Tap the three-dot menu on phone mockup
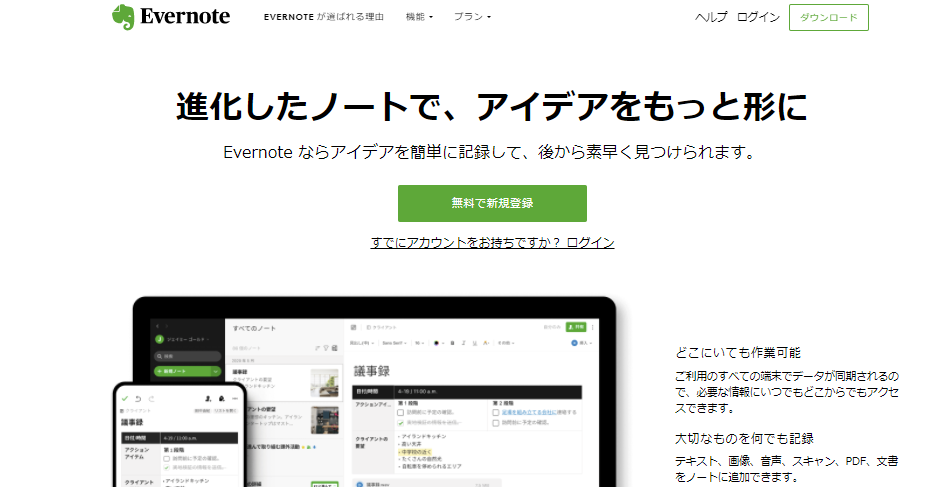This screenshot has height=487, width=944. click(235, 399)
